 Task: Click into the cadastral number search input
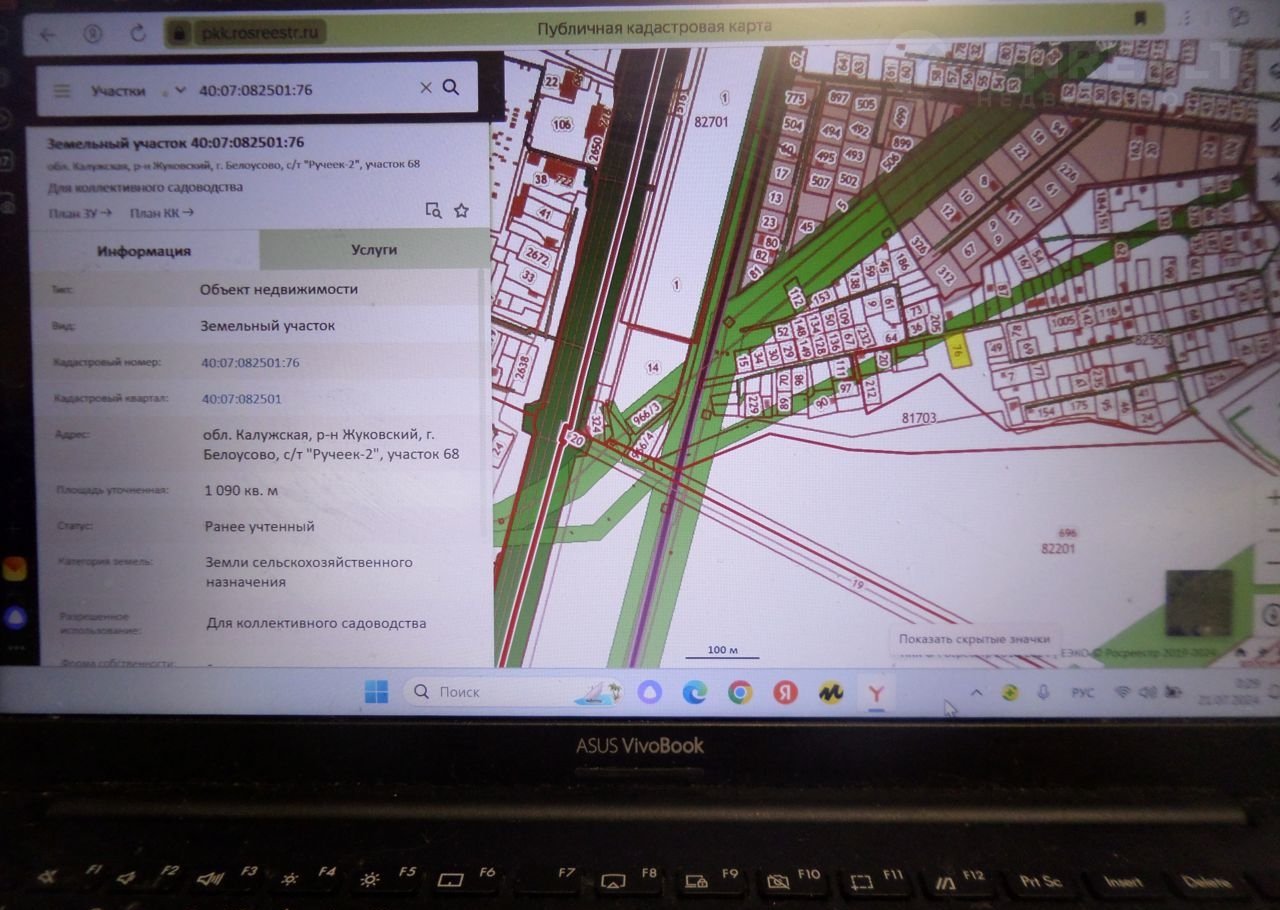(300, 90)
